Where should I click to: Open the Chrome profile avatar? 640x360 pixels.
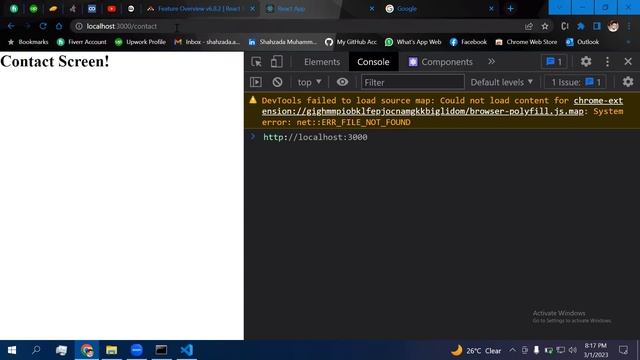tap(613, 26)
